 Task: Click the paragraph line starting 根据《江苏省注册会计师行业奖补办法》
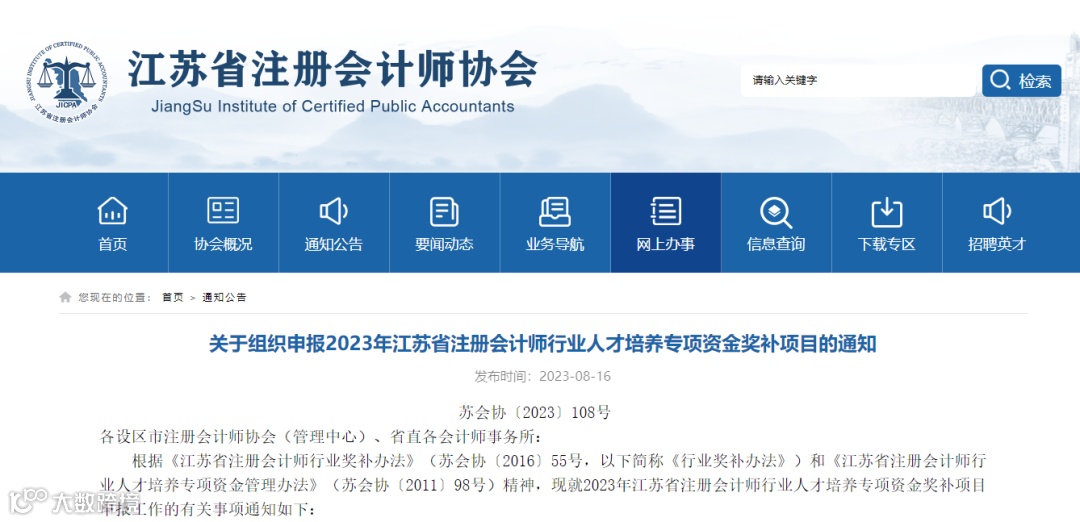[x=560, y=460]
